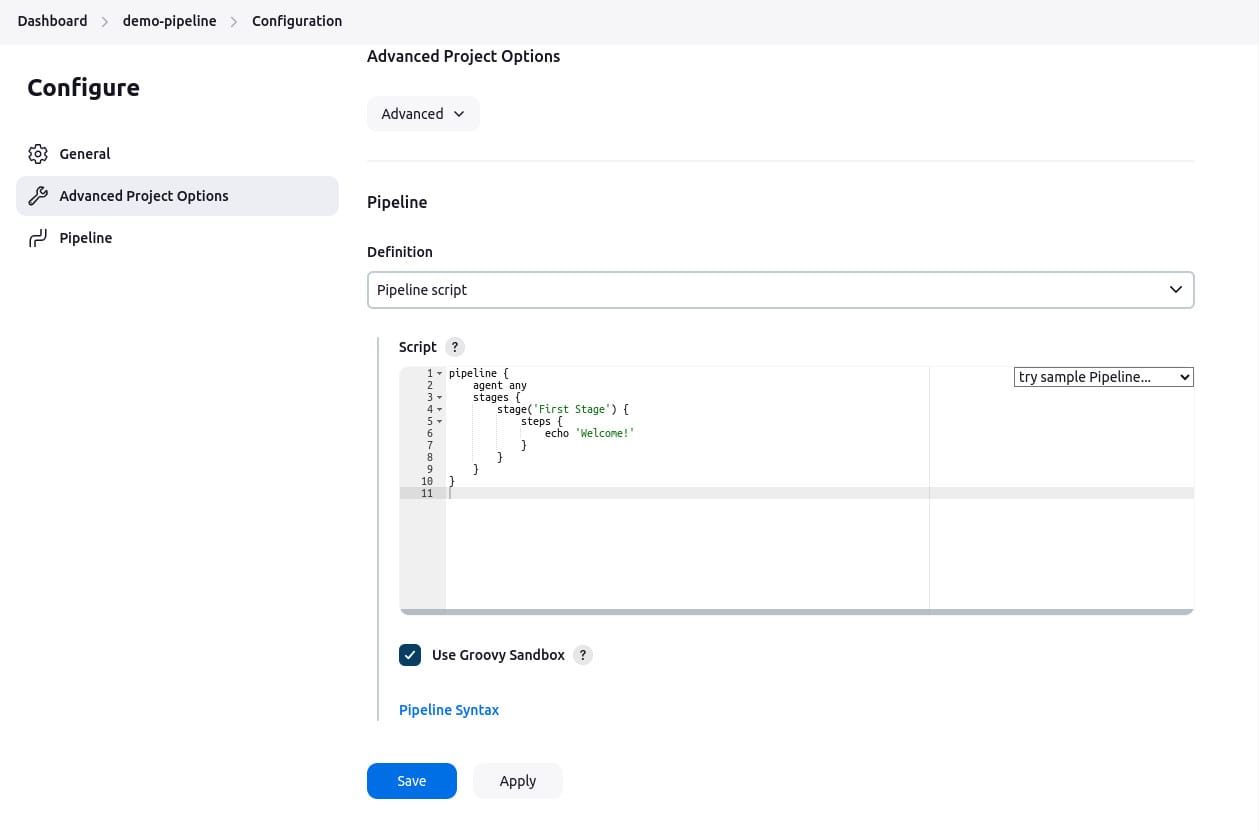Click the stage('First Stage') code line

pyautogui.click(x=563, y=409)
